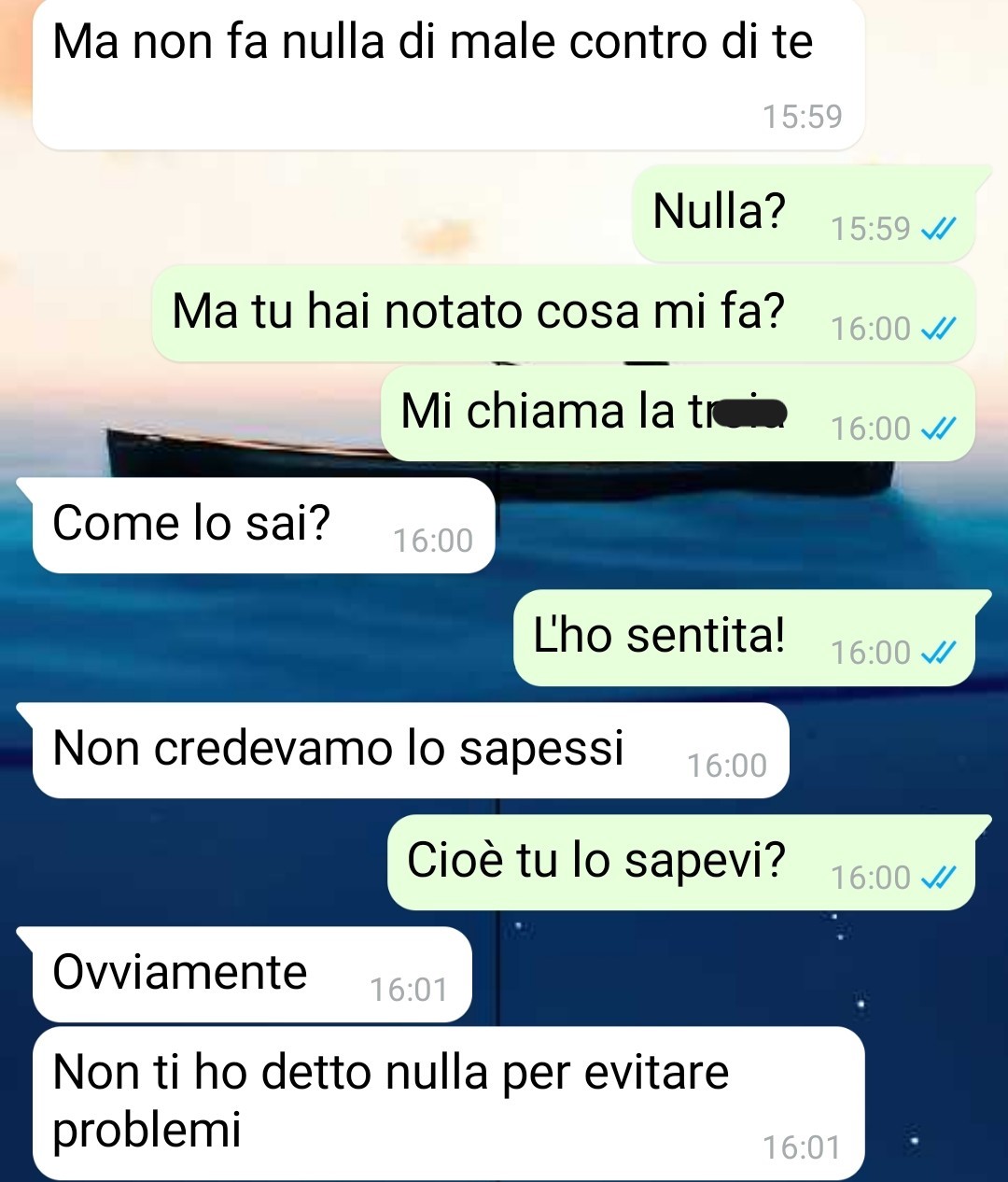Screen dimensions: 1008x1182
Task: Select the 'Ma tu hai notato cosa mi fa?' bubble
Action: pyautogui.click(x=564, y=313)
